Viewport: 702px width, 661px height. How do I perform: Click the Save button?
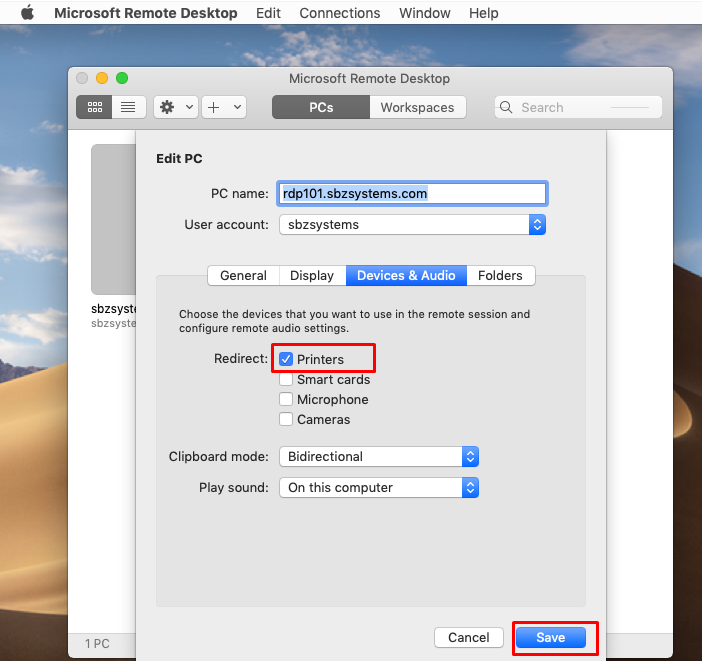[x=551, y=637]
